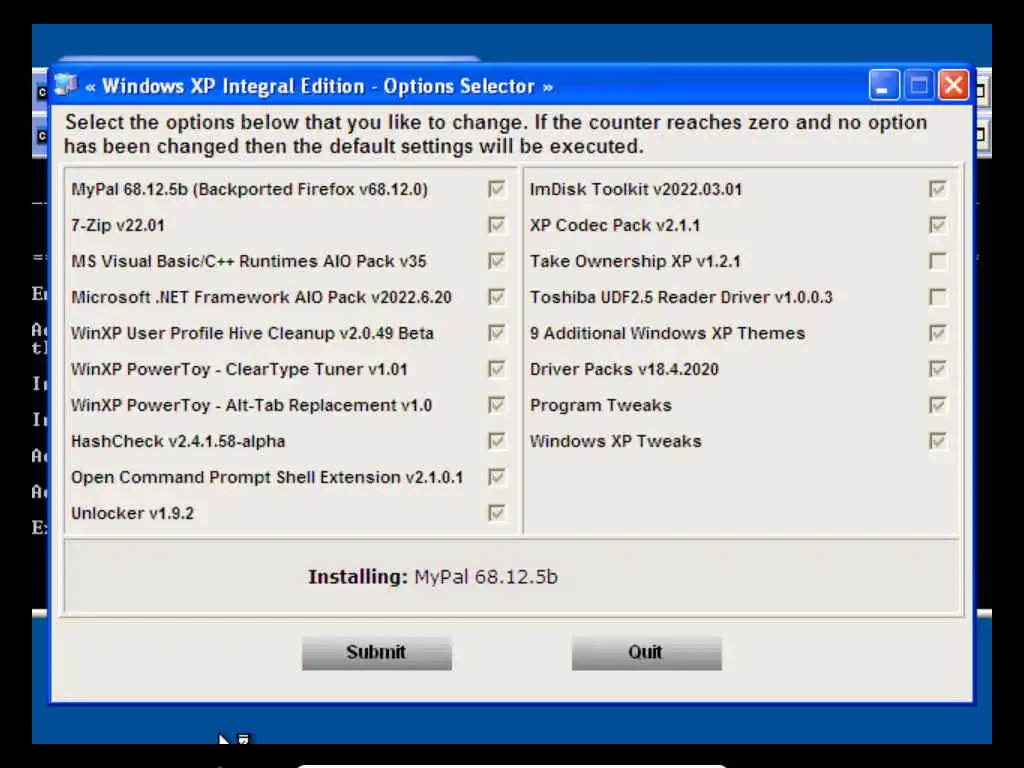Click the Submit button
Viewport: 1024px width, 768px height.
[x=377, y=652]
